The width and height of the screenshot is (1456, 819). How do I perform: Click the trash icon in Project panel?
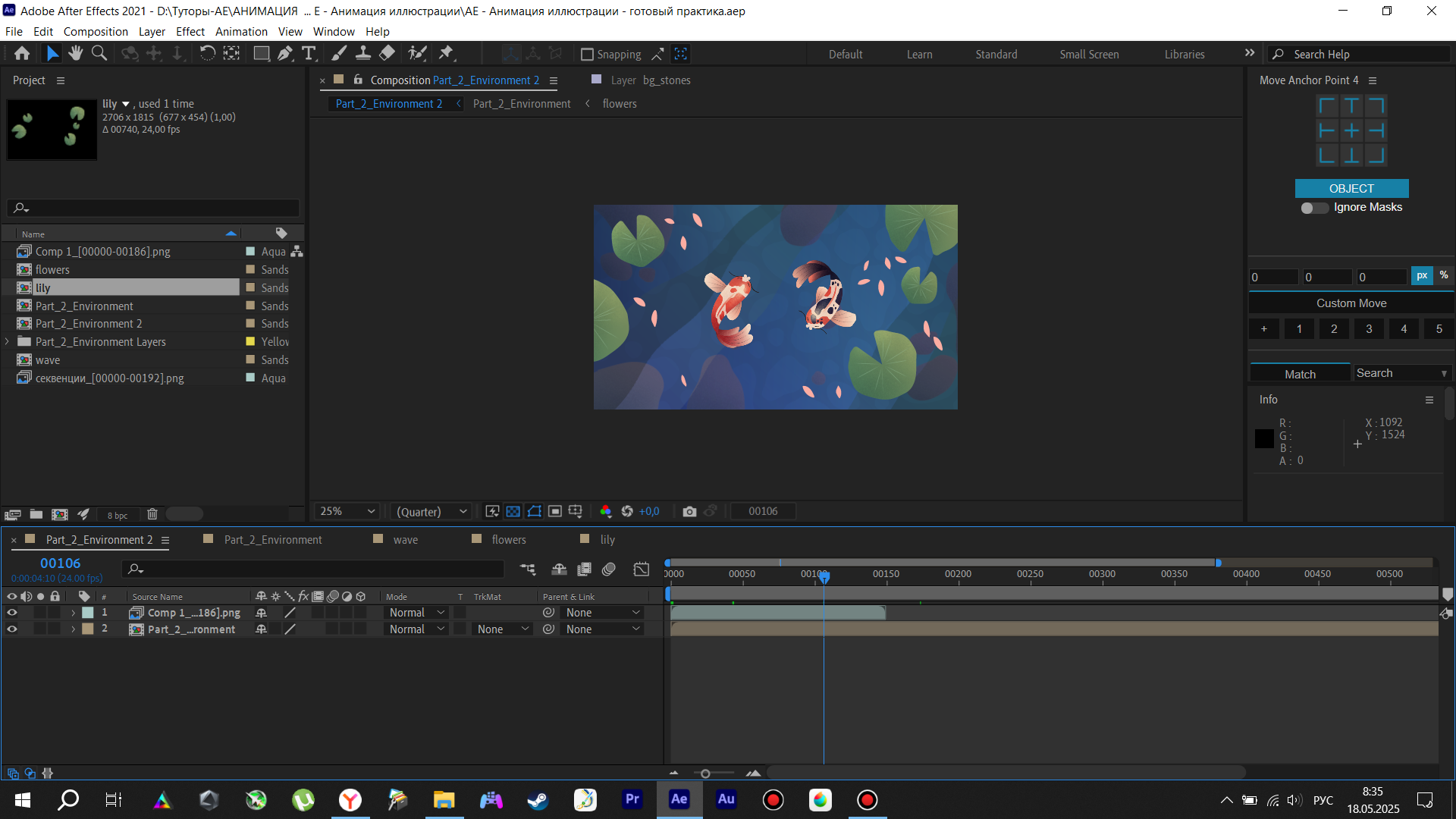[x=152, y=515]
